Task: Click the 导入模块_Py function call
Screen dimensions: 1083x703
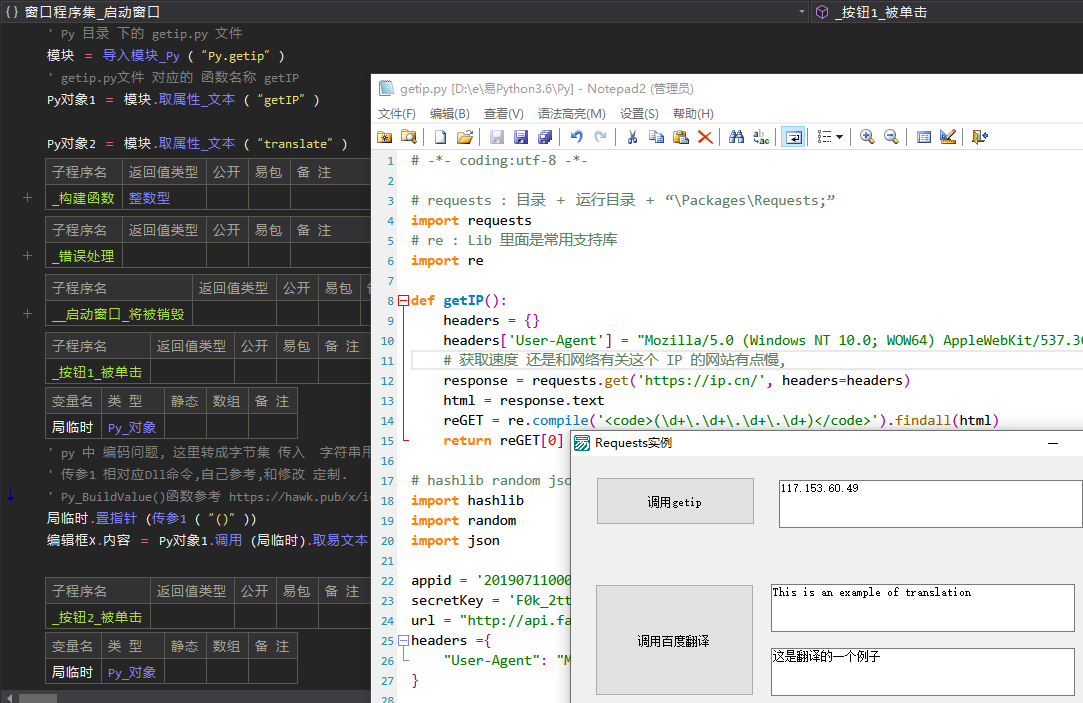Action: point(141,56)
